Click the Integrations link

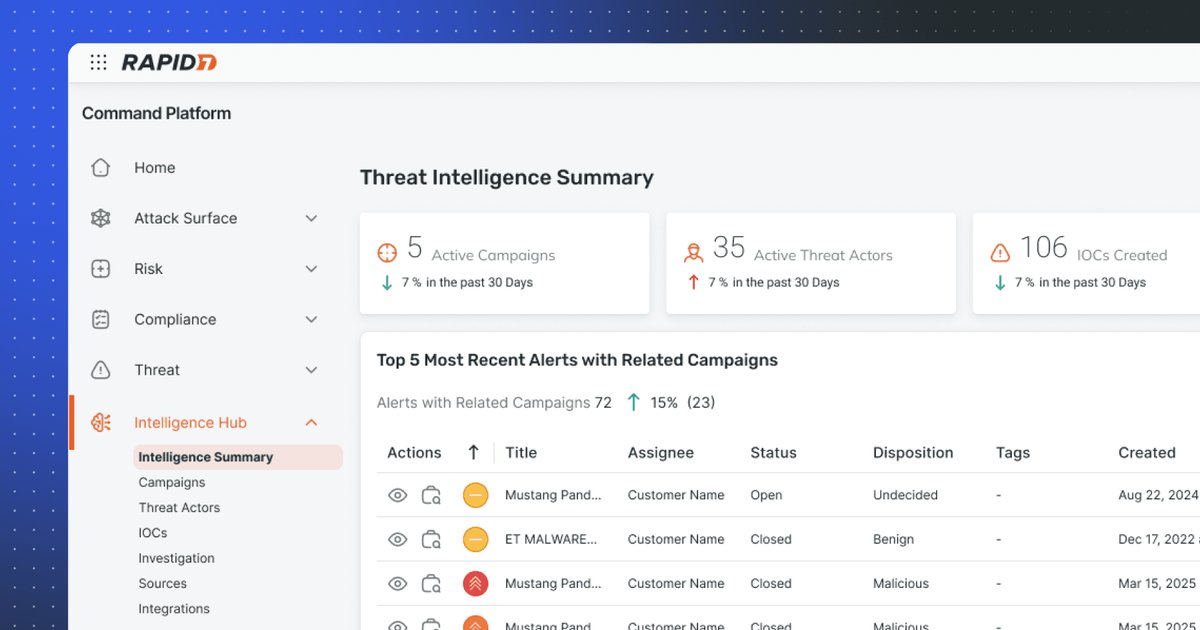click(174, 608)
